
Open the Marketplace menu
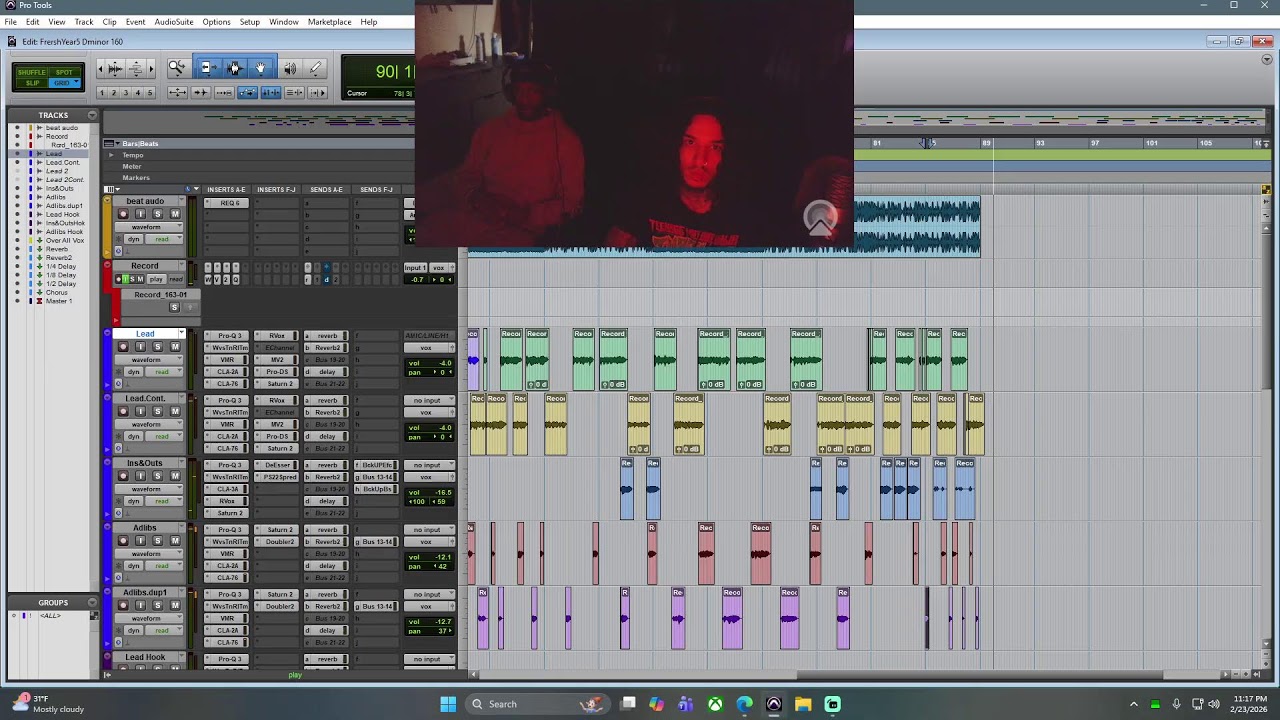pyautogui.click(x=329, y=22)
